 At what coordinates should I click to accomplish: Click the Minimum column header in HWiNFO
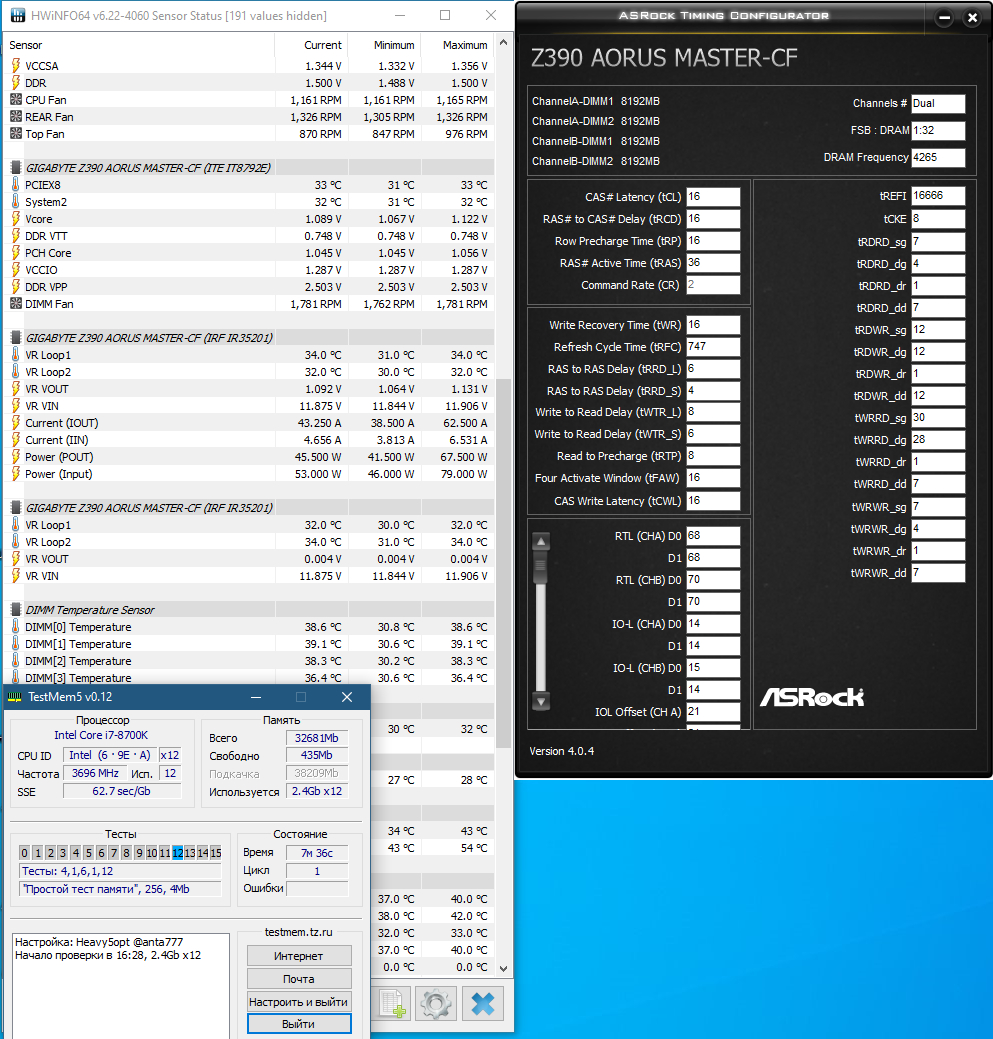pyautogui.click(x=385, y=45)
